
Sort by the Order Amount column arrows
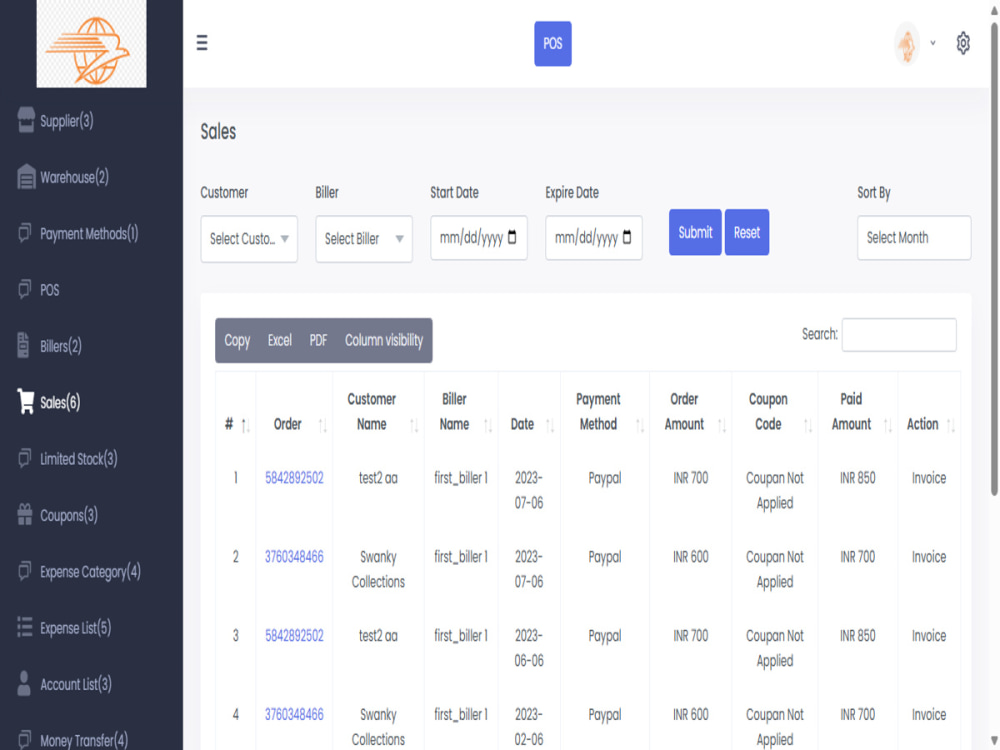click(721, 426)
